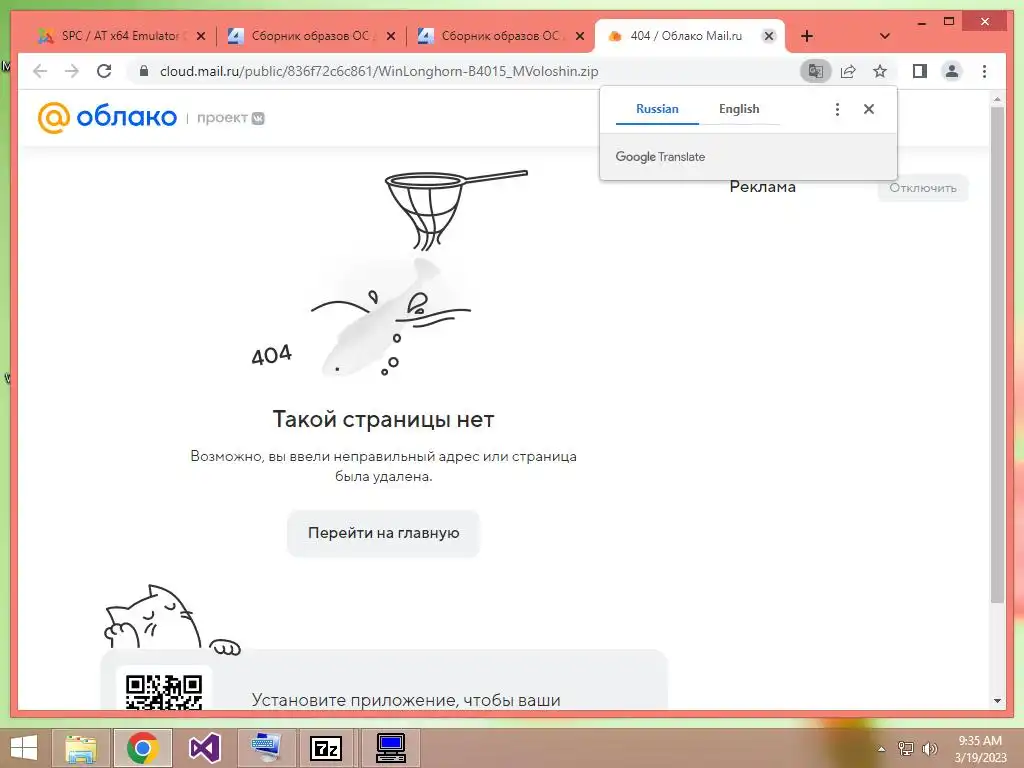Open the проект VK link
Screen dimensions: 1024x768
coord(231,118)
